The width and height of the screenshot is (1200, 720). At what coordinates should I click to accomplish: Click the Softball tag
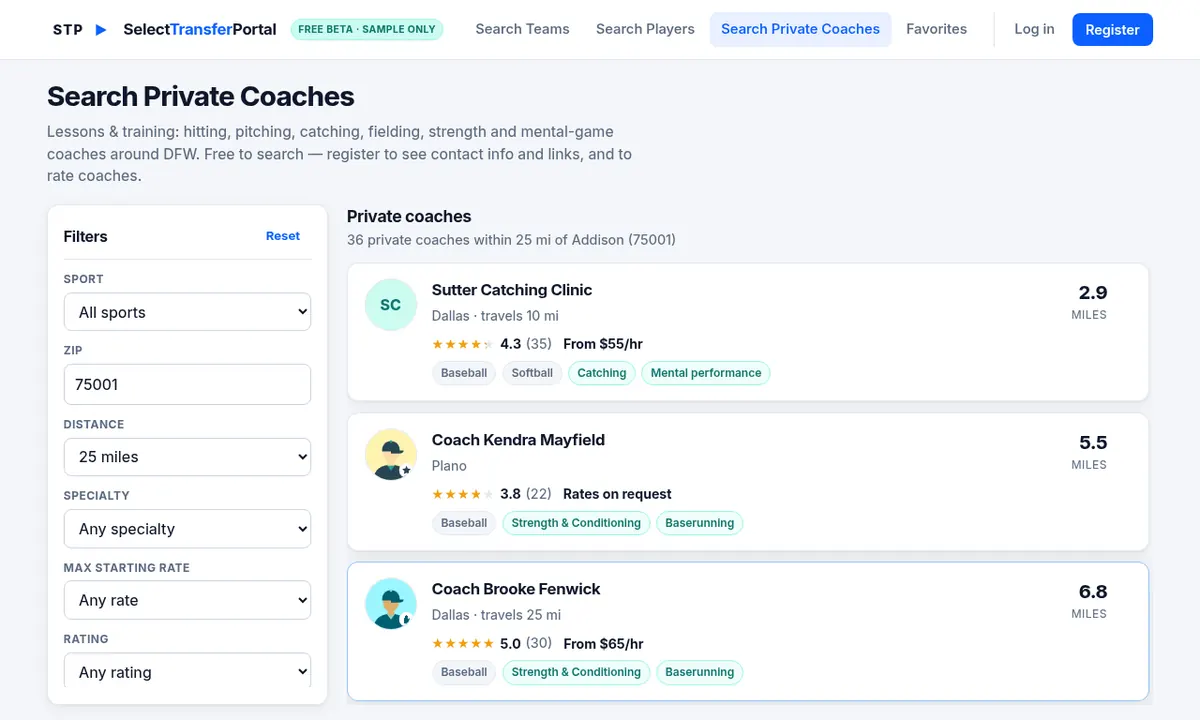click(532, 373)
